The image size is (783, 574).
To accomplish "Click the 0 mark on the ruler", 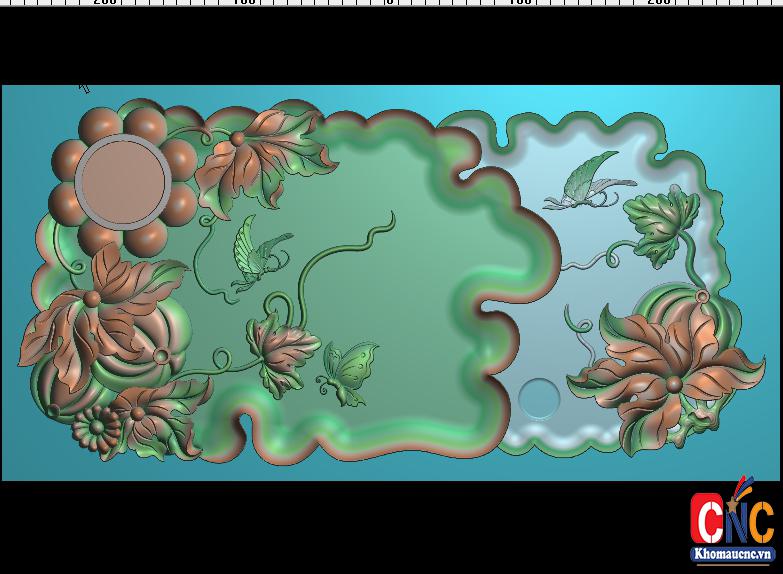I will click(x=390, y=2).
